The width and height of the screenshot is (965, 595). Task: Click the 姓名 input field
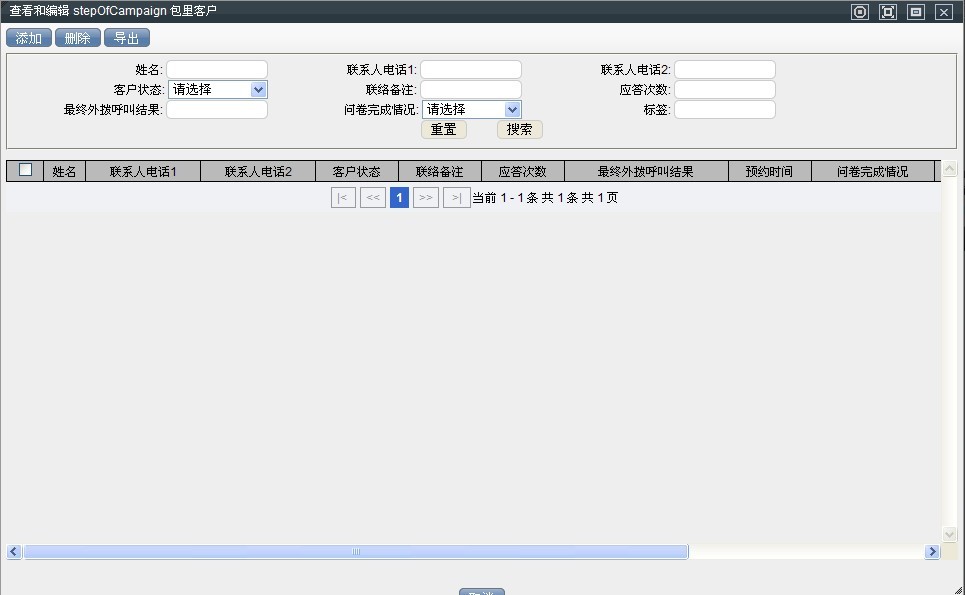point(217,70)
